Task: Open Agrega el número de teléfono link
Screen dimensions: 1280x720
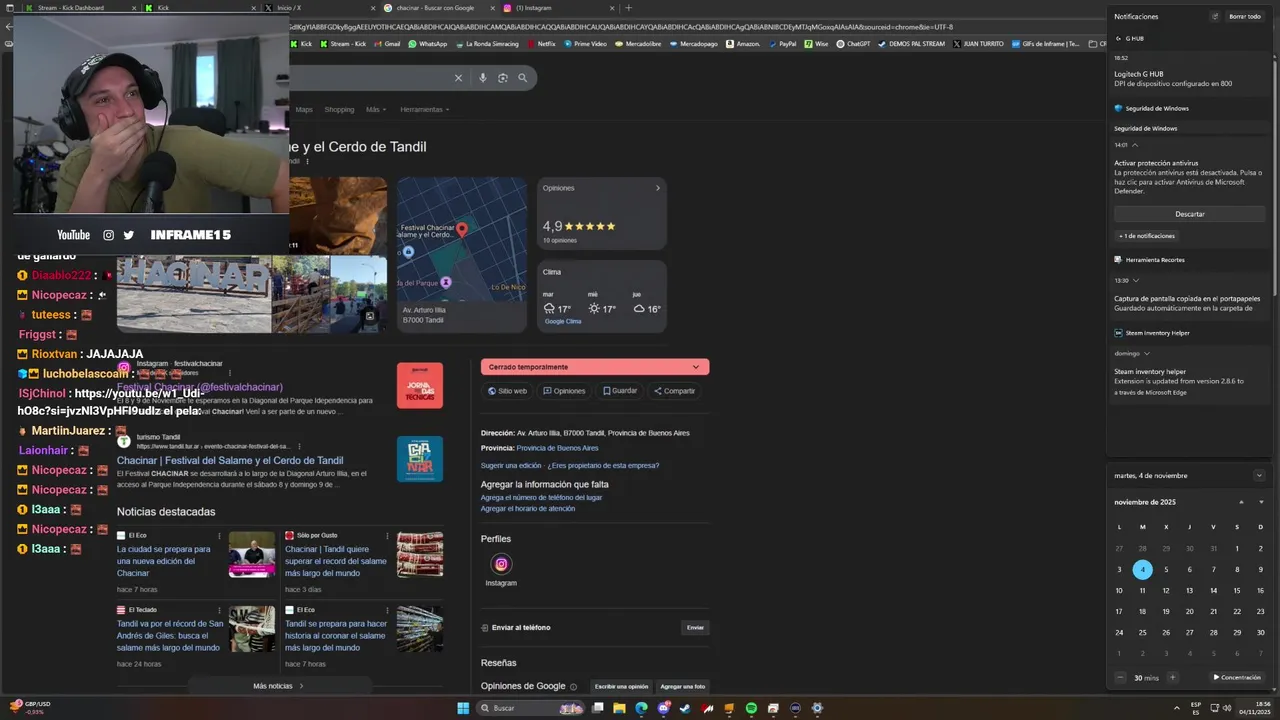Action: coord(541,497)
